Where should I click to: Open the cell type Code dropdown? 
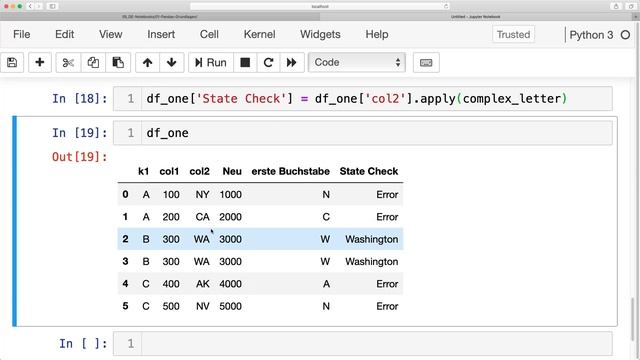coord(357,62)
